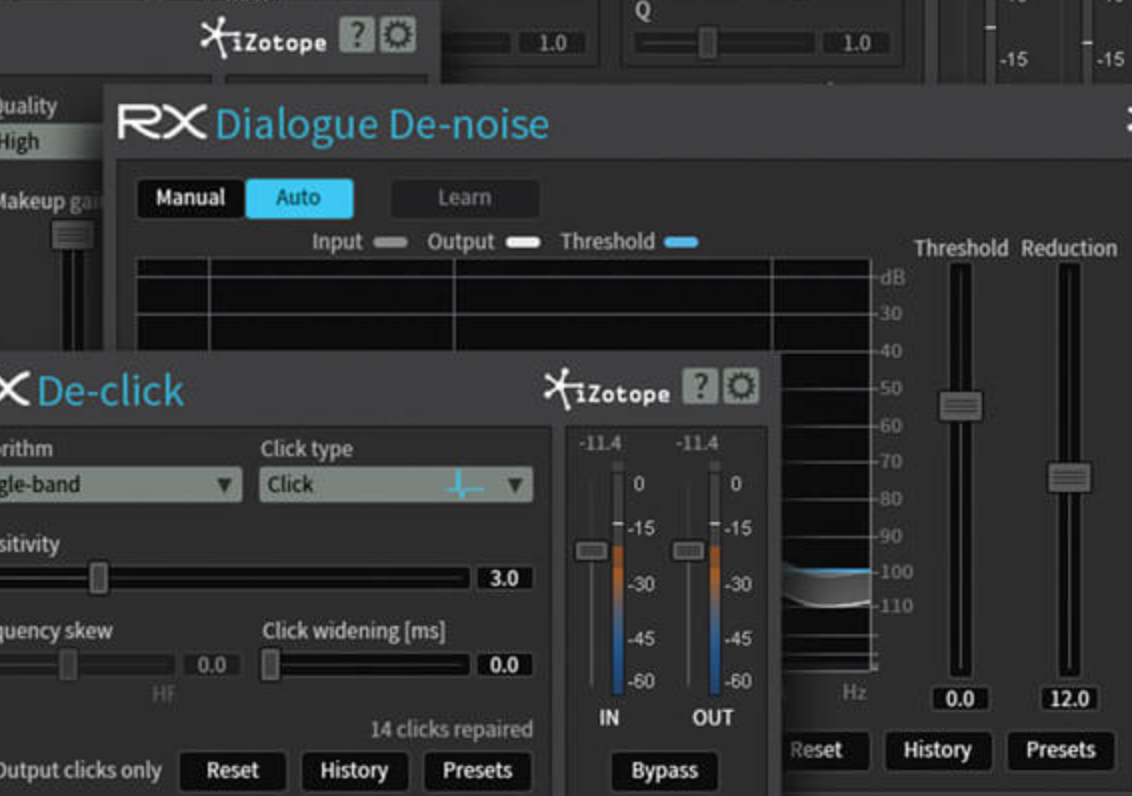Click the Reduction value field showing 12.0

[x=1072, y=699]
